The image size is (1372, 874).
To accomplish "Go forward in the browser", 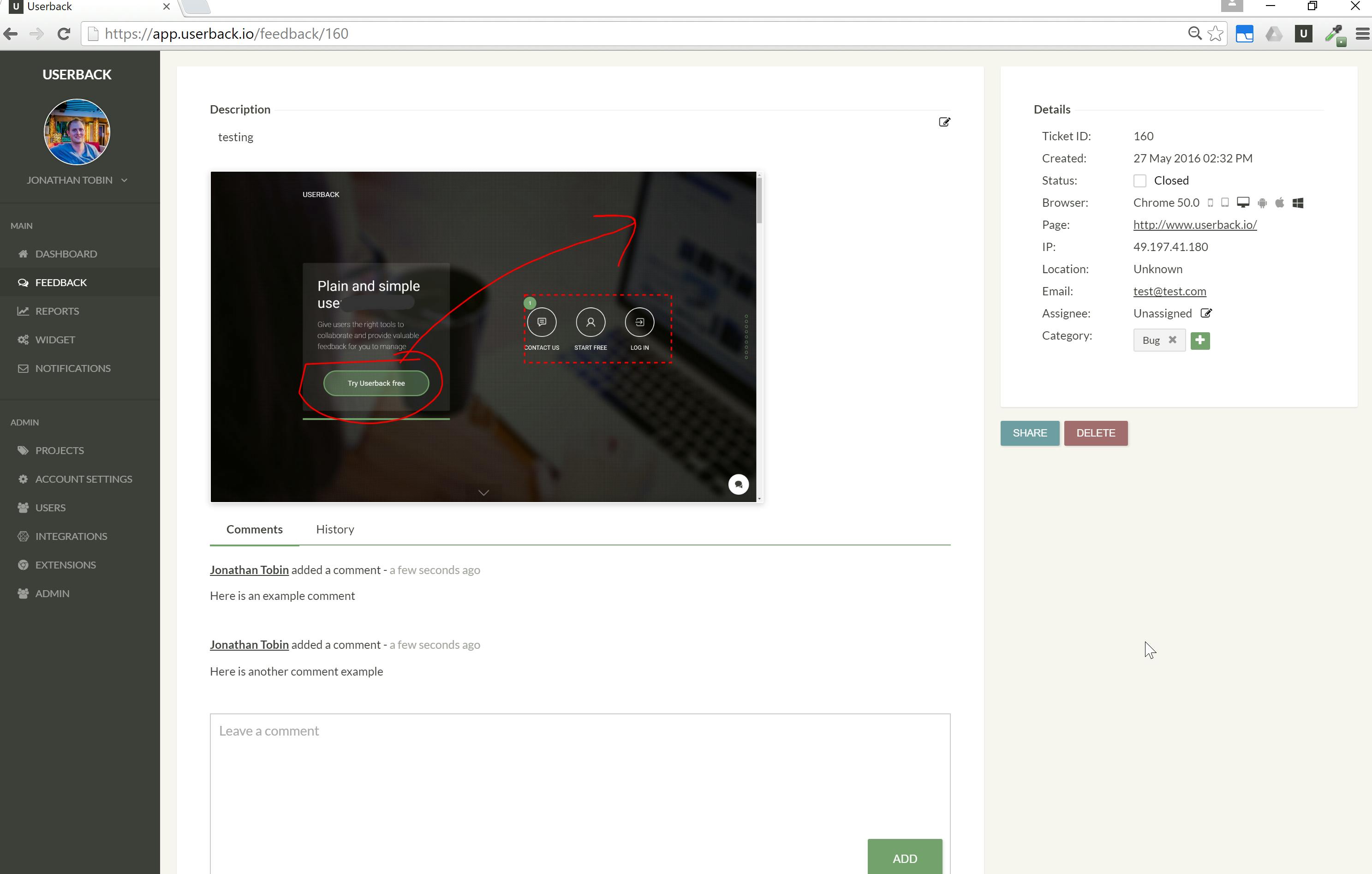I will pos(36,34).
